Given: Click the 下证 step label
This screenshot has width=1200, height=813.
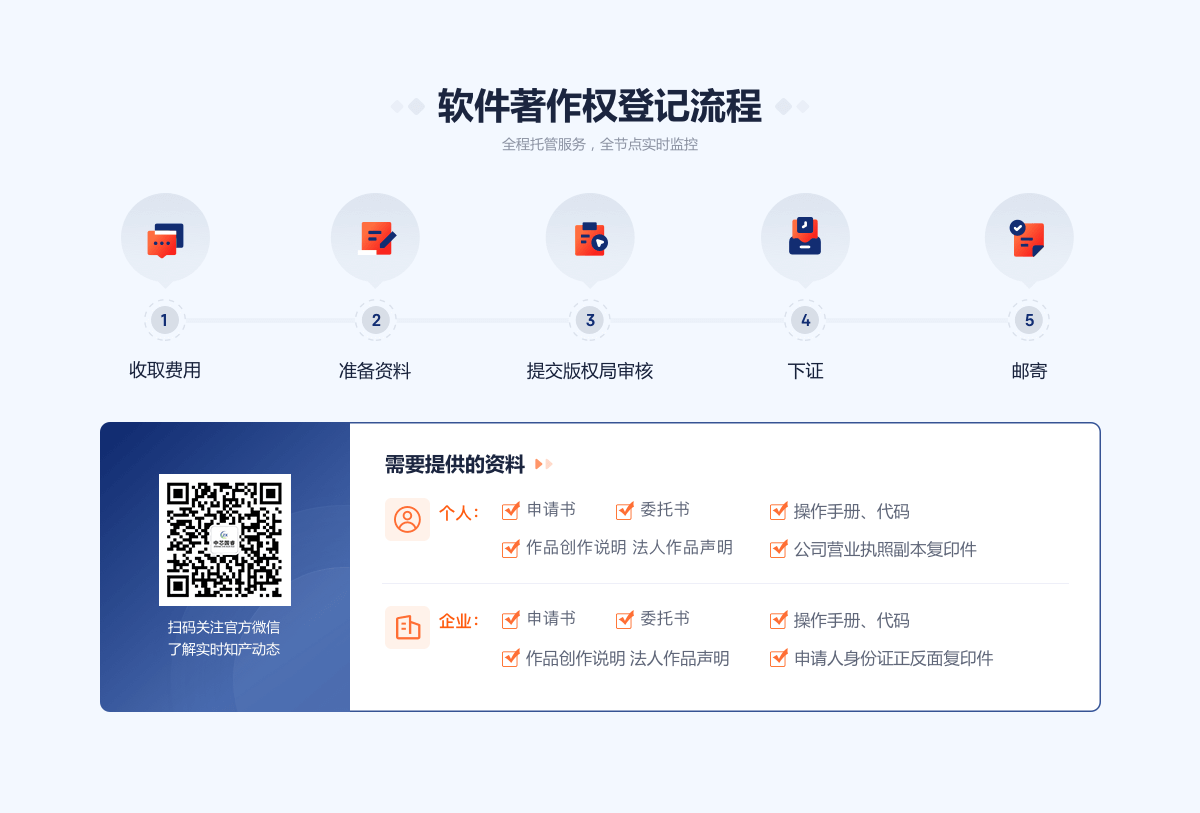Looking at the screenshot, I should tap(805, 371).
